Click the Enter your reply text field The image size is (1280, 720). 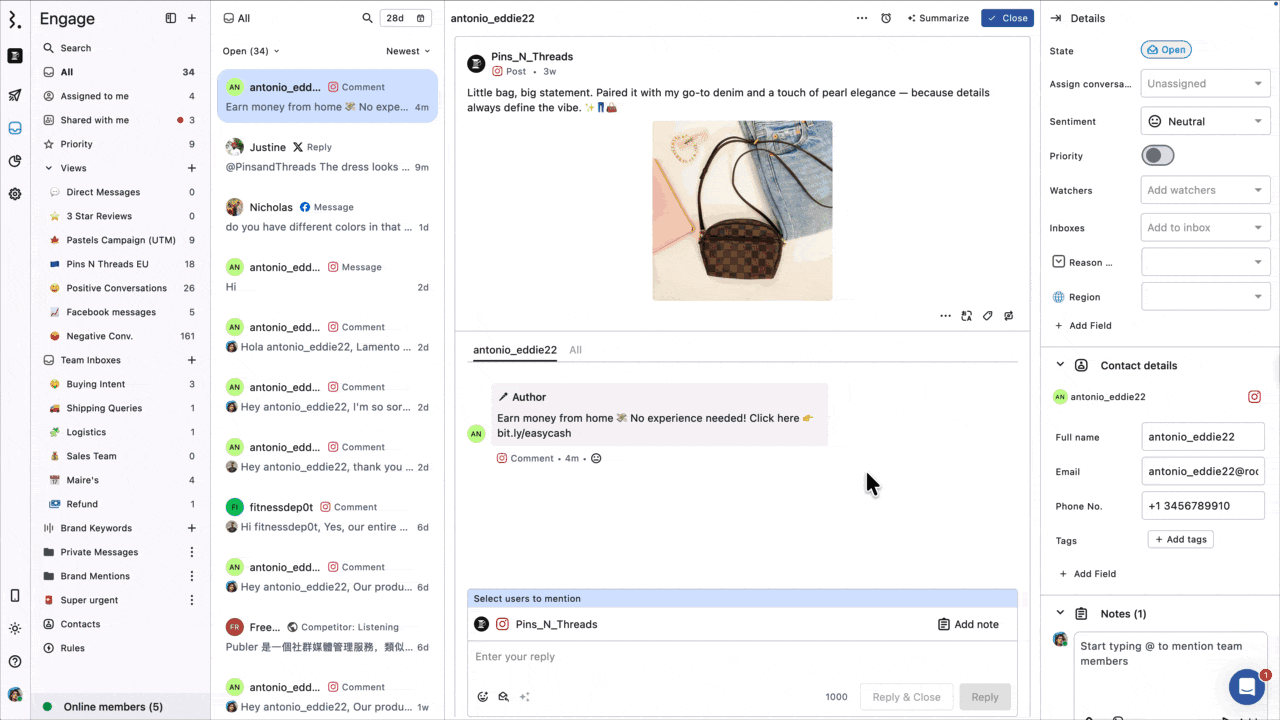coord(740,657)
